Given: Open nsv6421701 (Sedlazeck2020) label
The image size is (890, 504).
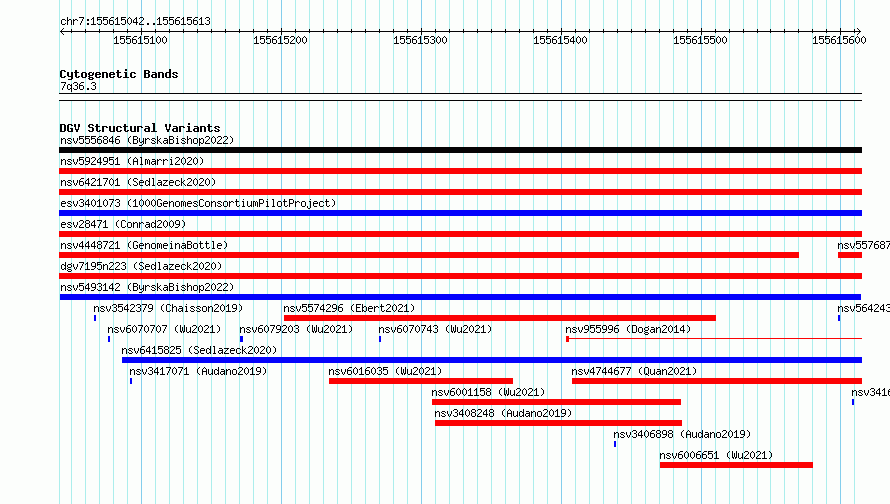Looking at the screenshot, I should click(138, 182).
